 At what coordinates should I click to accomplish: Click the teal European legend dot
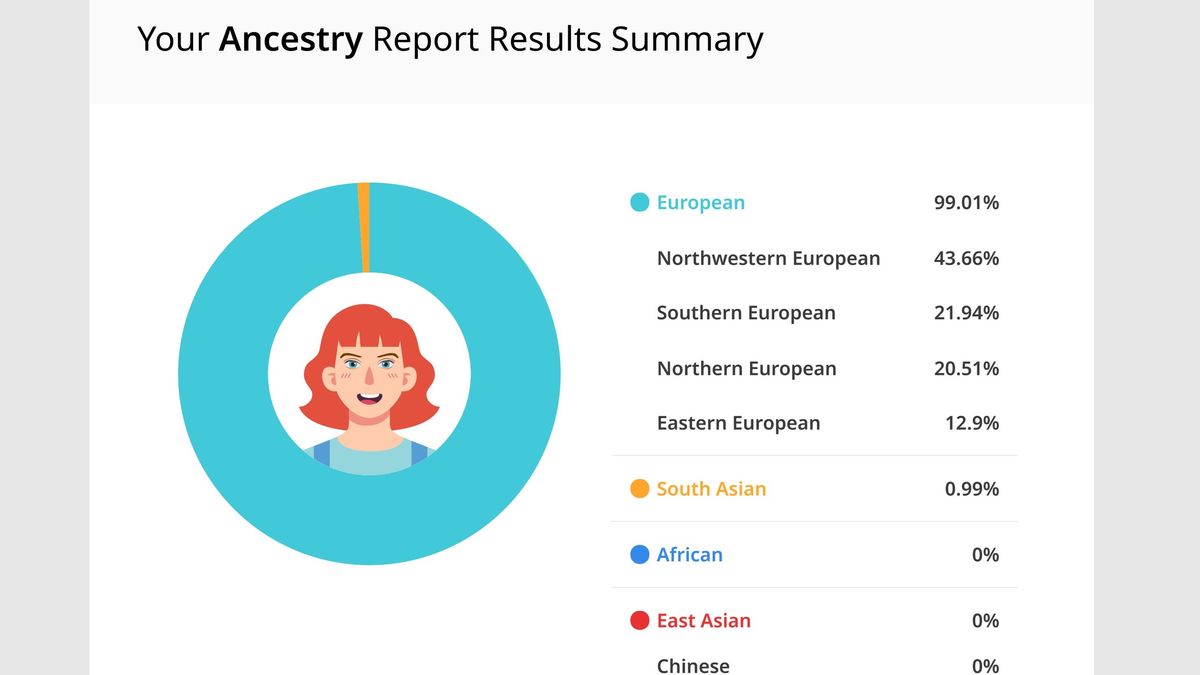tap(638, 202)
